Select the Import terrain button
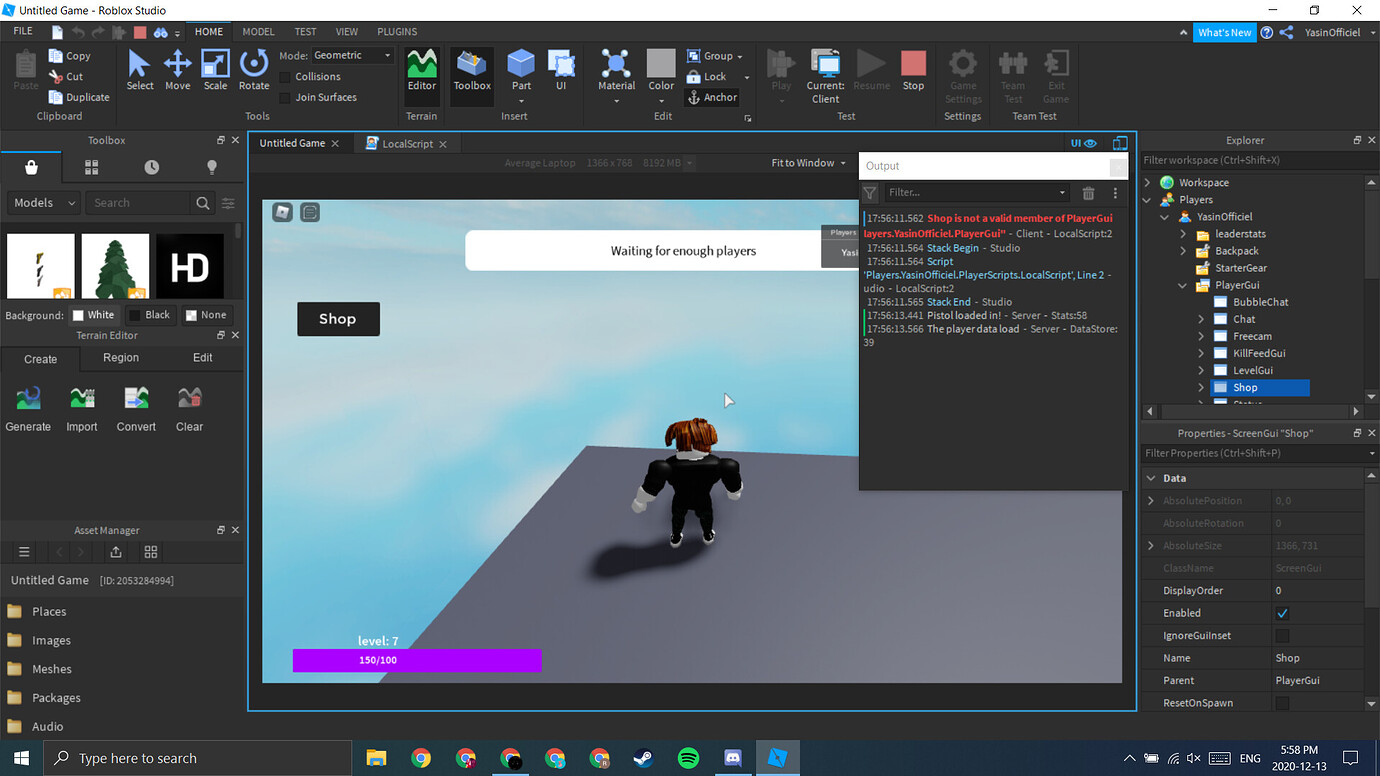 pos(81,405)
